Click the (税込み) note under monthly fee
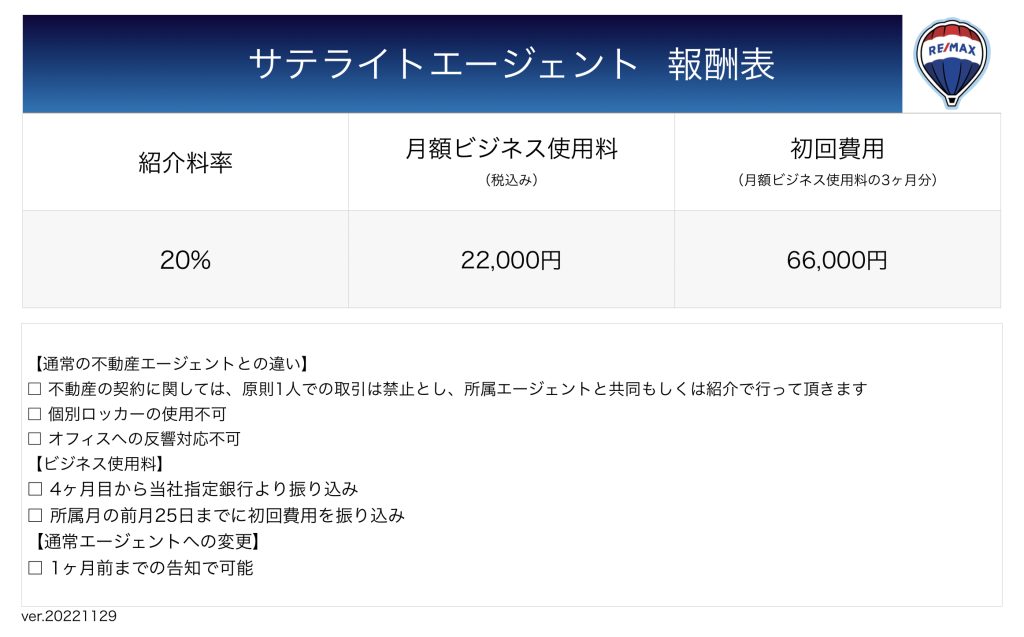 pyautogui.click(x=511, y=180)
